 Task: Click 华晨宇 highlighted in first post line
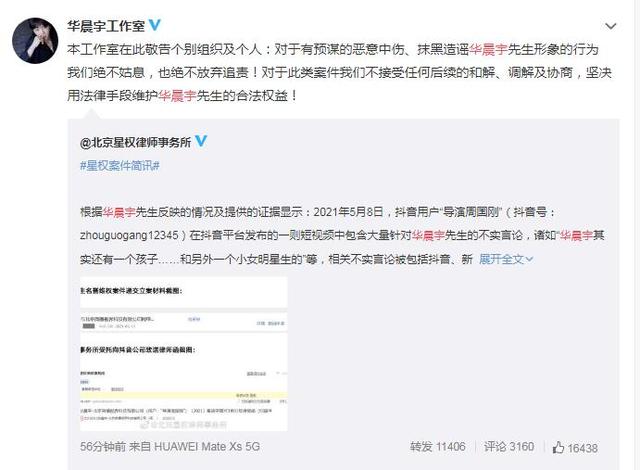click(x=488, y=50)
